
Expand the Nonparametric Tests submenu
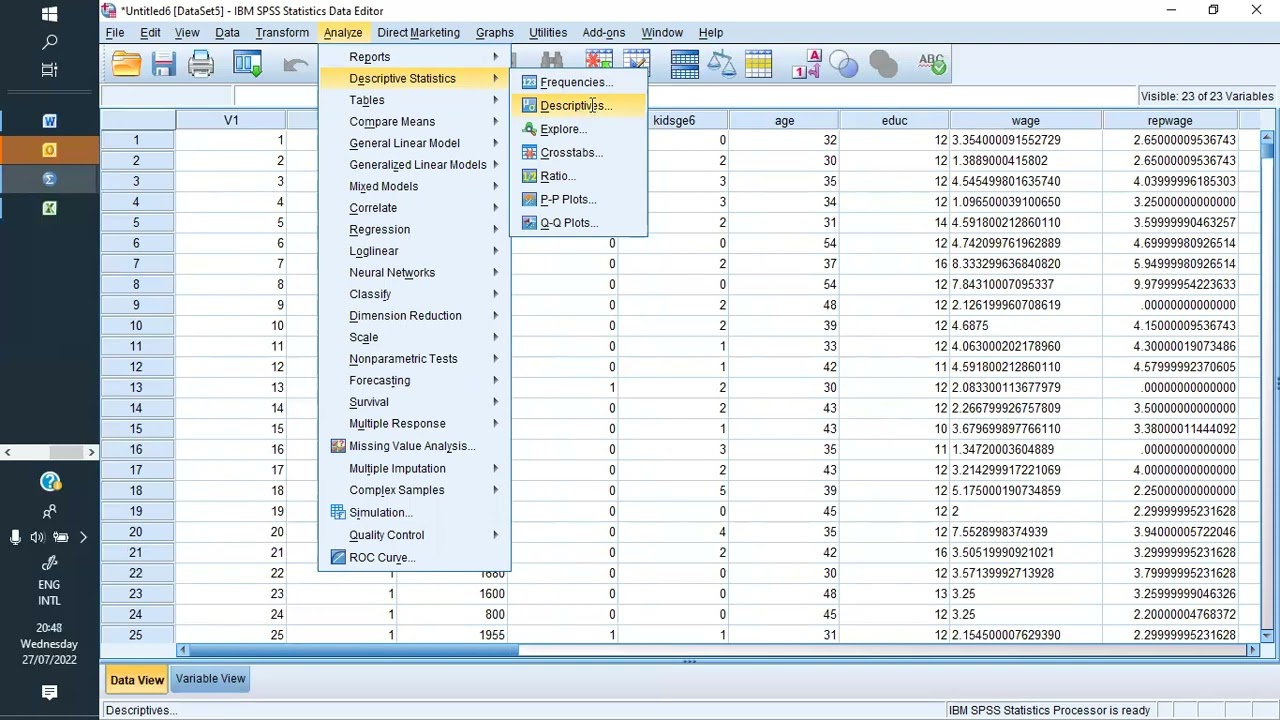[x=414, y=359]
